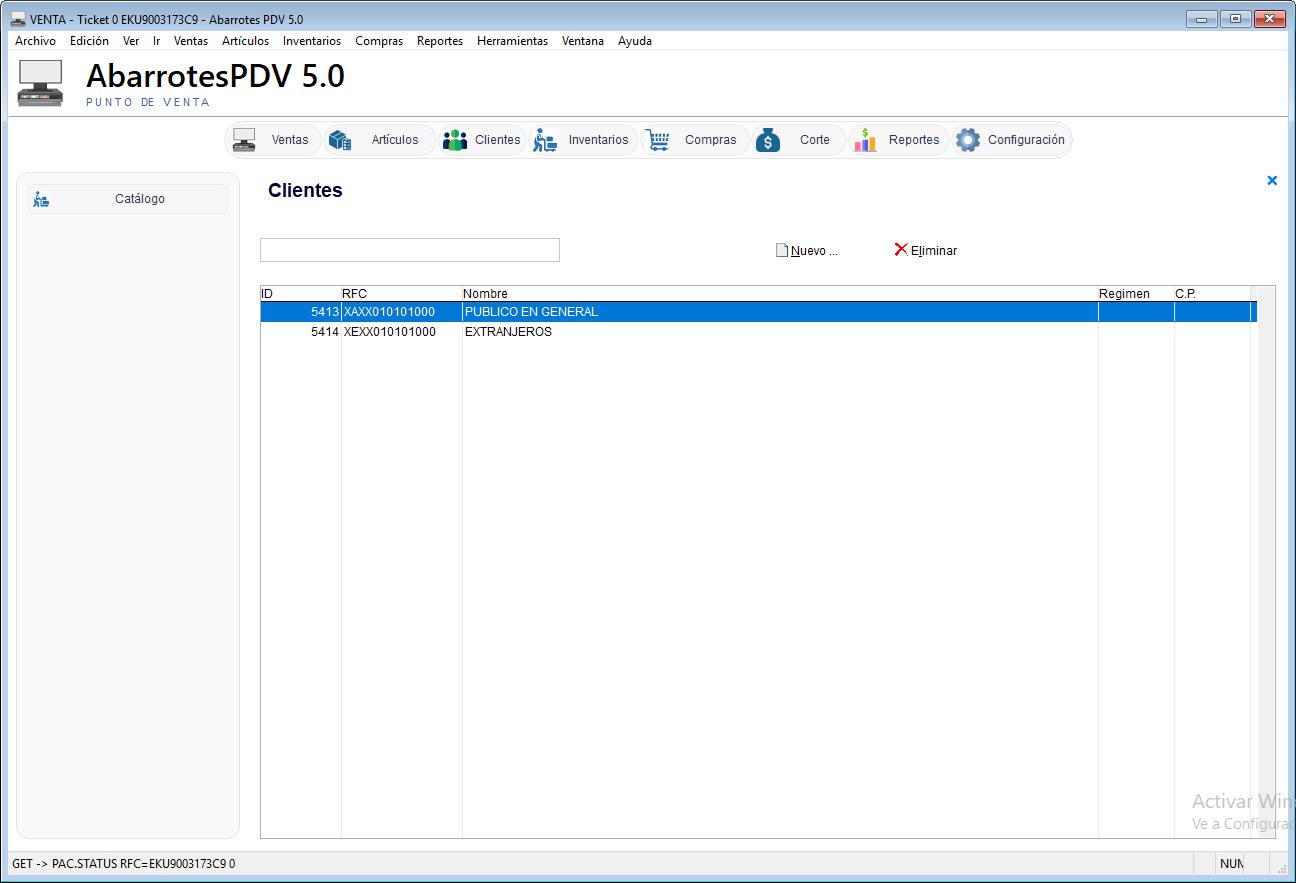Open the Archivo menu
This screenshot has height=883, width=1296.
36,41
